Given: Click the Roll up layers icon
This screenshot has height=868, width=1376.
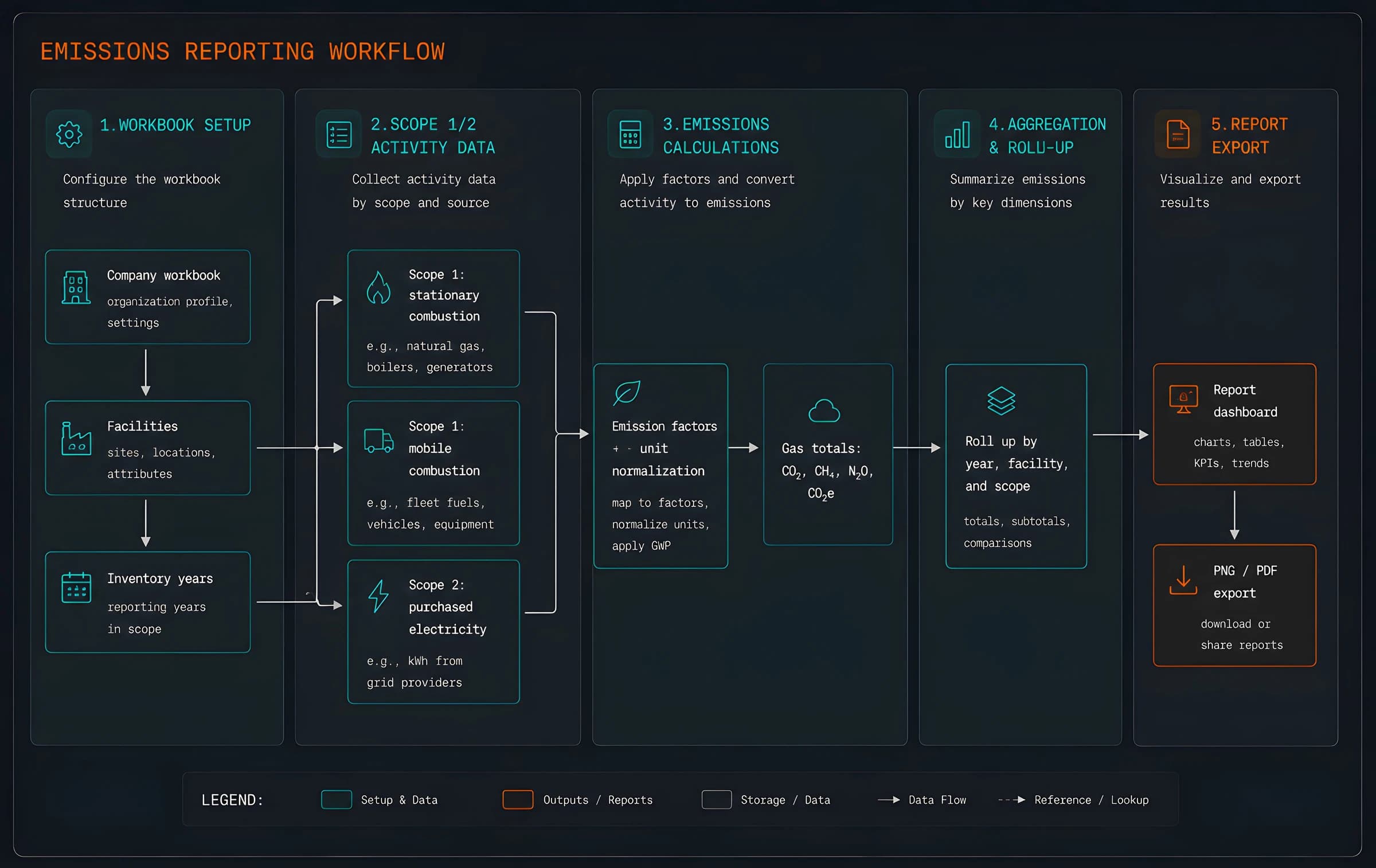Looking at the screenshot, I should (1001, 401).
